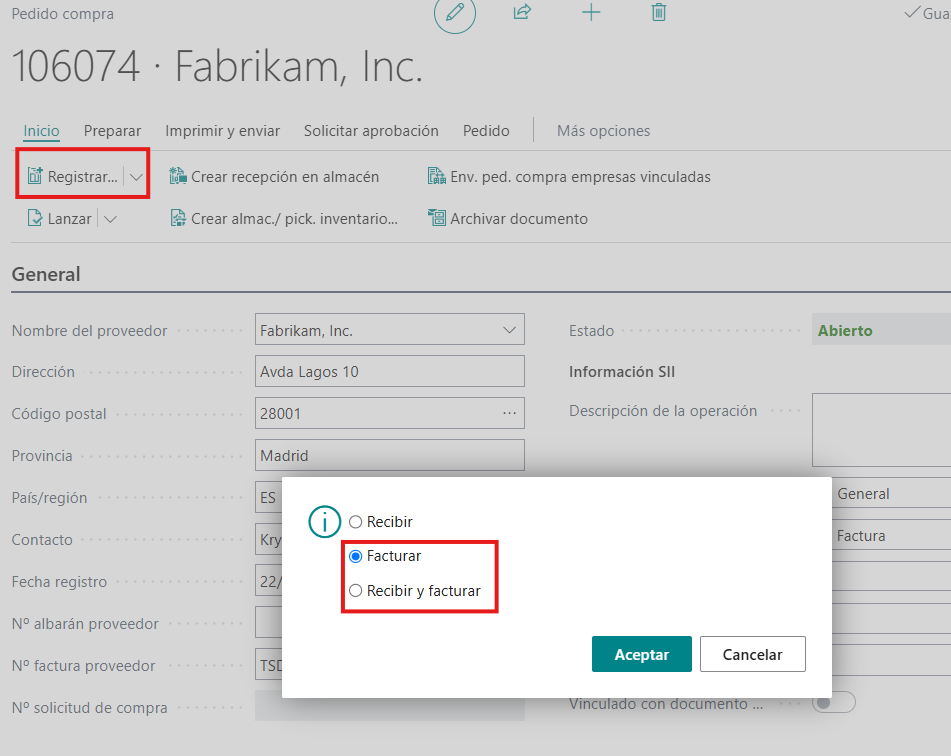The width and height of the screenshot is (951, 756).
Task: Expand the Lanzar dropdown arrow
Action: (110, 218)
